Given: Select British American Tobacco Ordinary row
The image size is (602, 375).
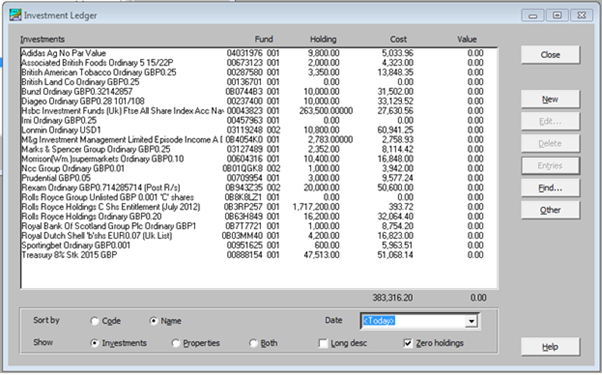Looking at the screenshot, I should pyautogui.click(x=259, y=72).
